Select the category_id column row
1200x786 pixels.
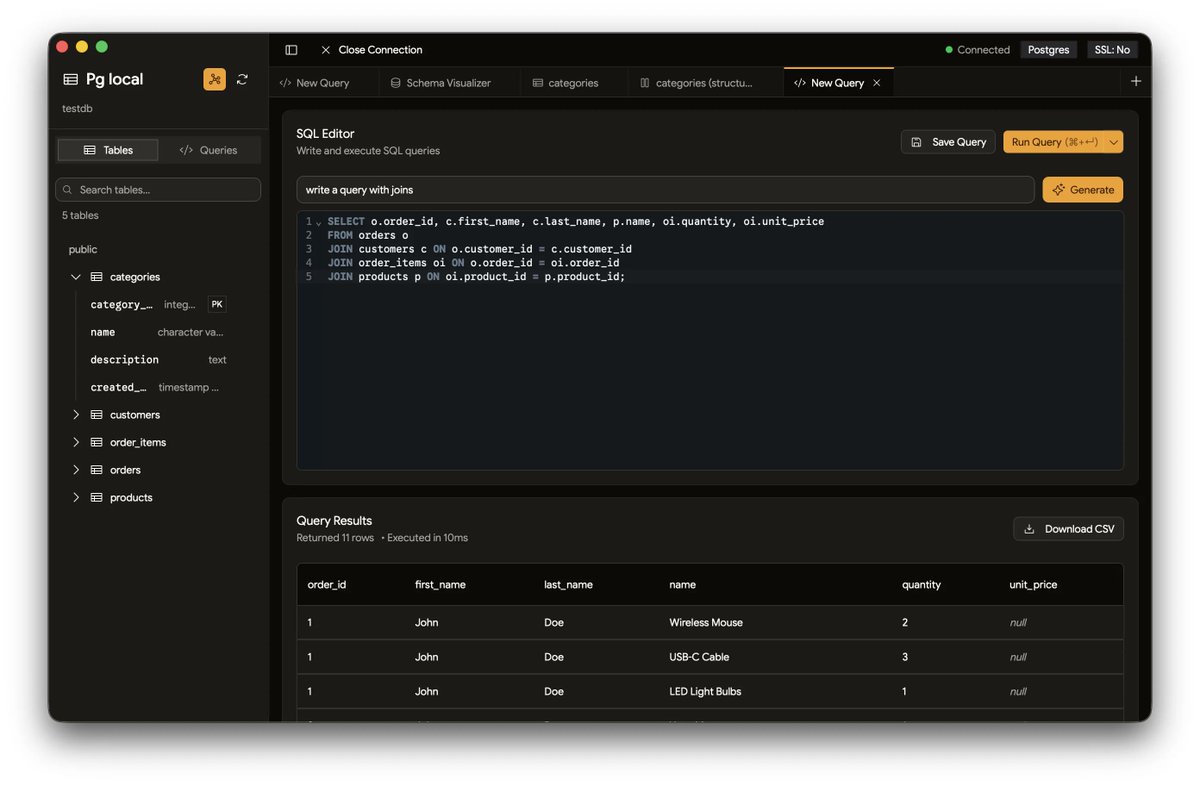click(x=158, y=304)
